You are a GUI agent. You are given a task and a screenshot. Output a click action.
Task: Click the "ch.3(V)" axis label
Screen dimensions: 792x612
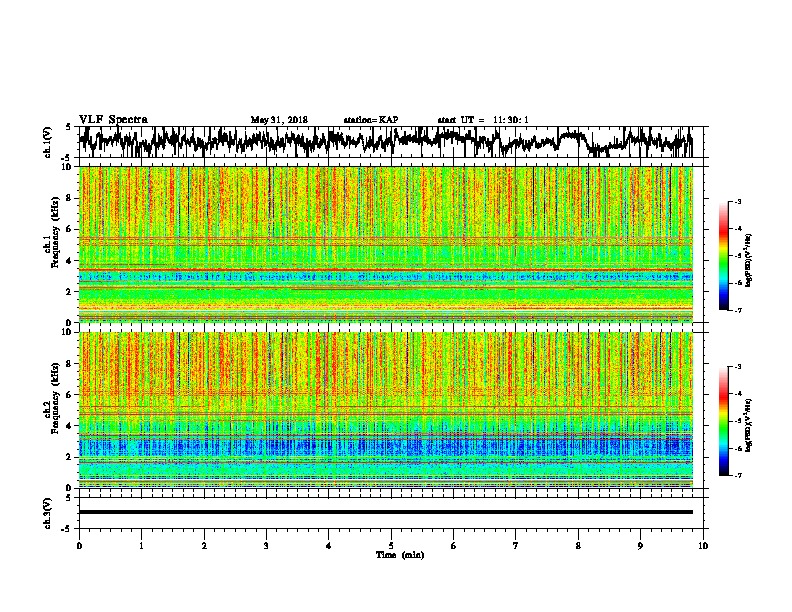48,514
